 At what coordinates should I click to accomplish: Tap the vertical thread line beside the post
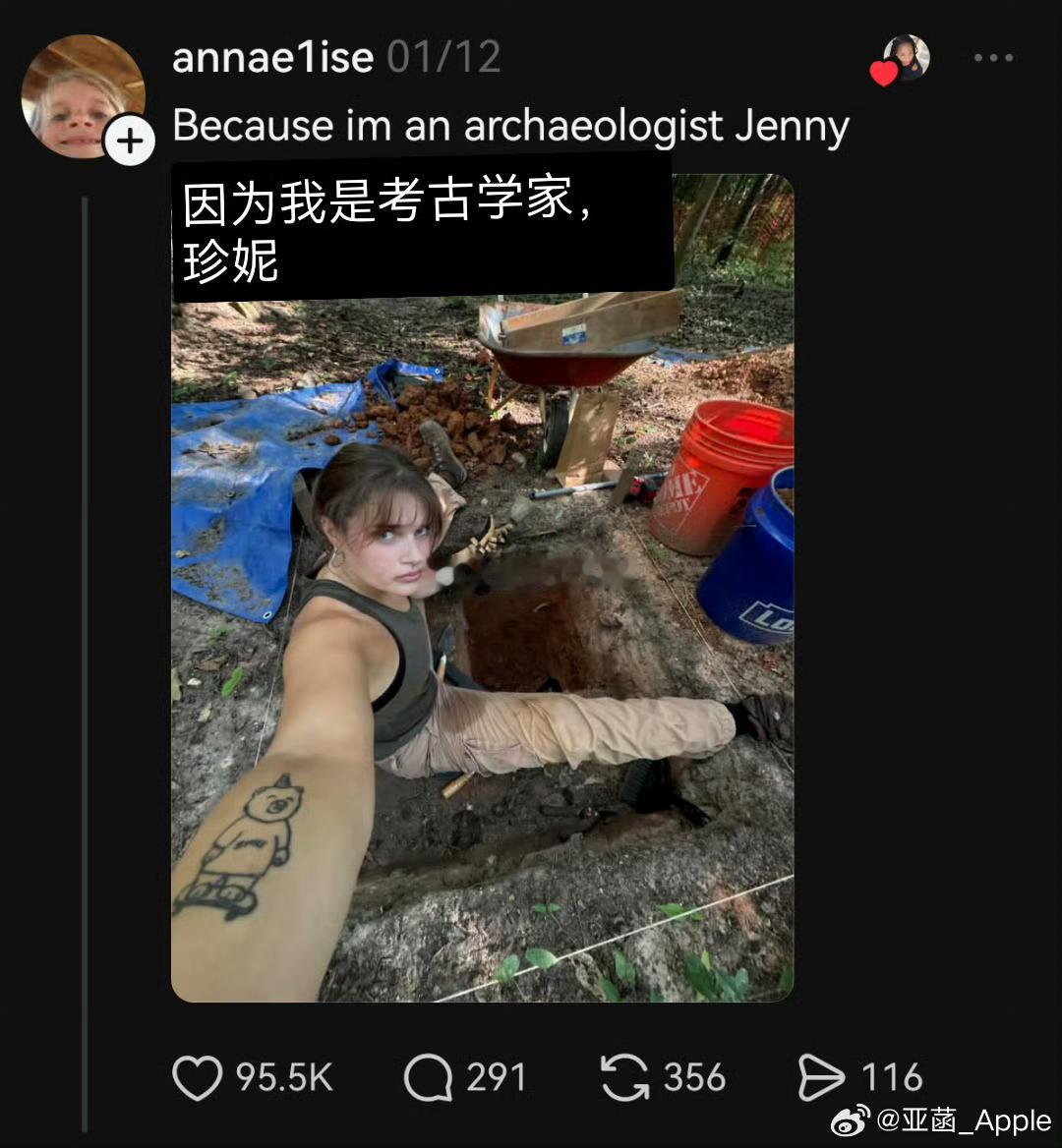click(85, 663)
